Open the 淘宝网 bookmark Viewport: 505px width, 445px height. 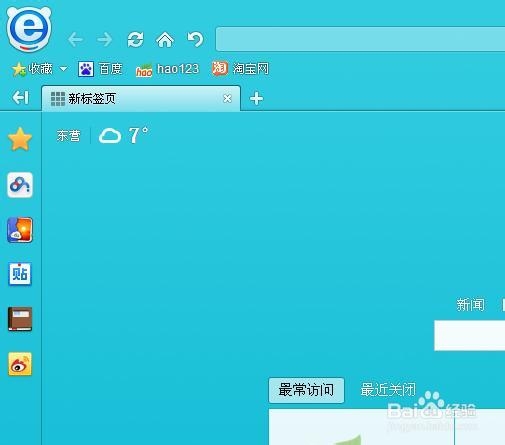pos(240,69)
